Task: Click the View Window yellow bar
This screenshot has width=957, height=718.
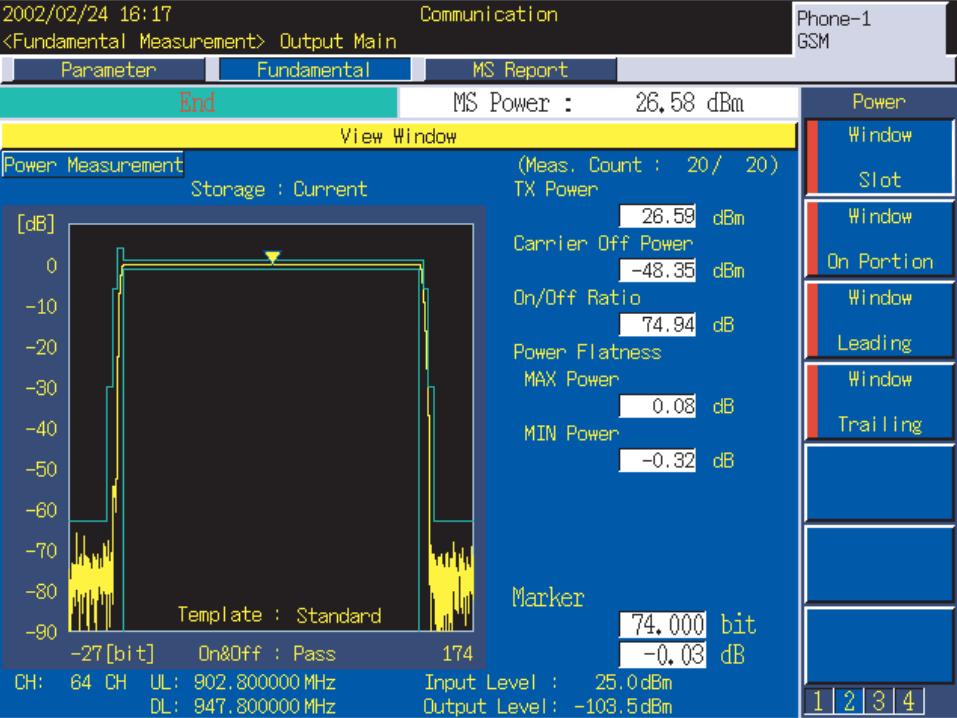Action: [399, 136]
